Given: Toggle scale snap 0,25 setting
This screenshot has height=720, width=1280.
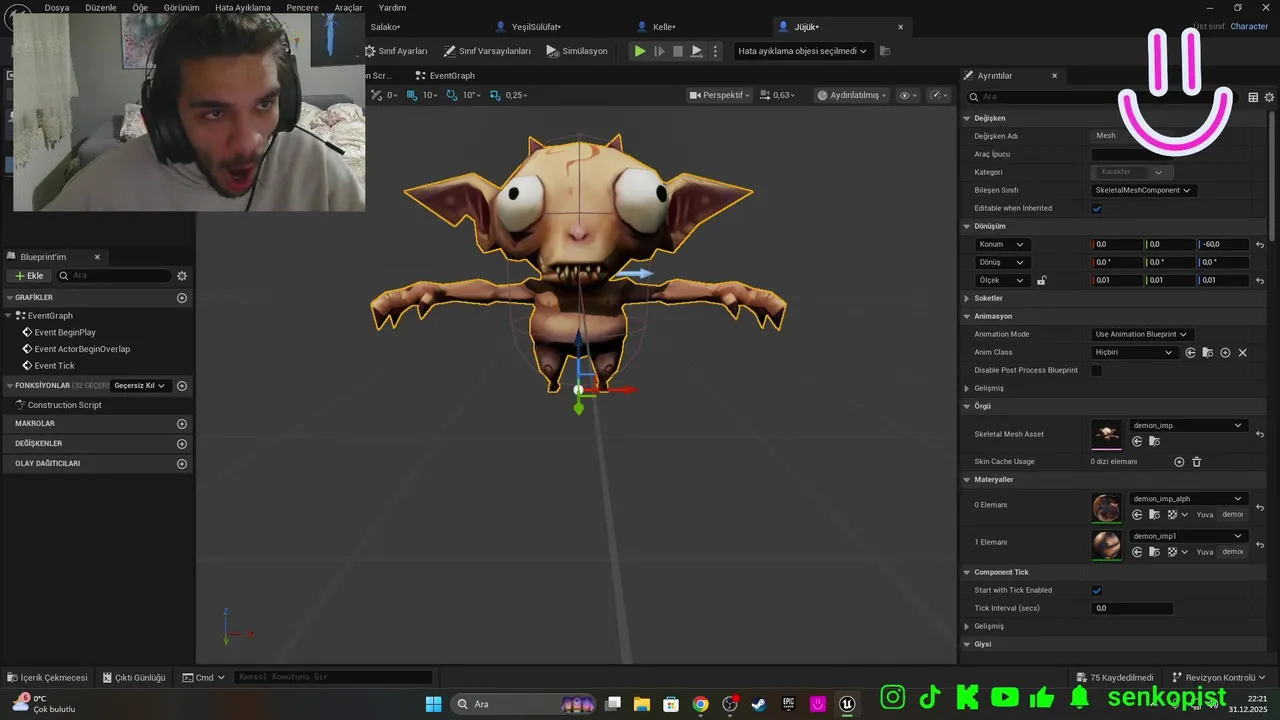Looking at the screenshot, I should pos(509,95).
